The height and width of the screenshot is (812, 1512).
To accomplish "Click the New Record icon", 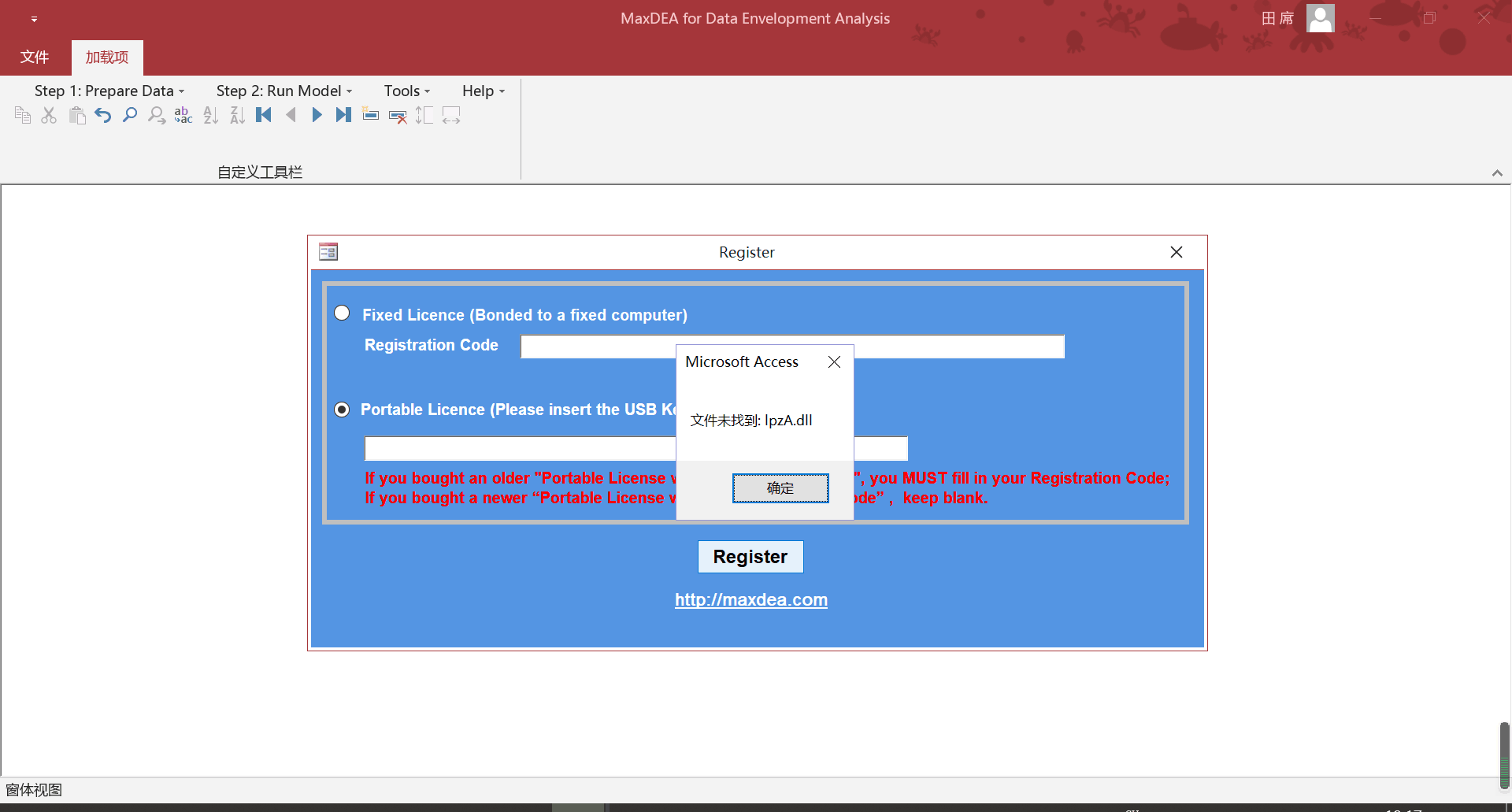I will click(370, 116).
